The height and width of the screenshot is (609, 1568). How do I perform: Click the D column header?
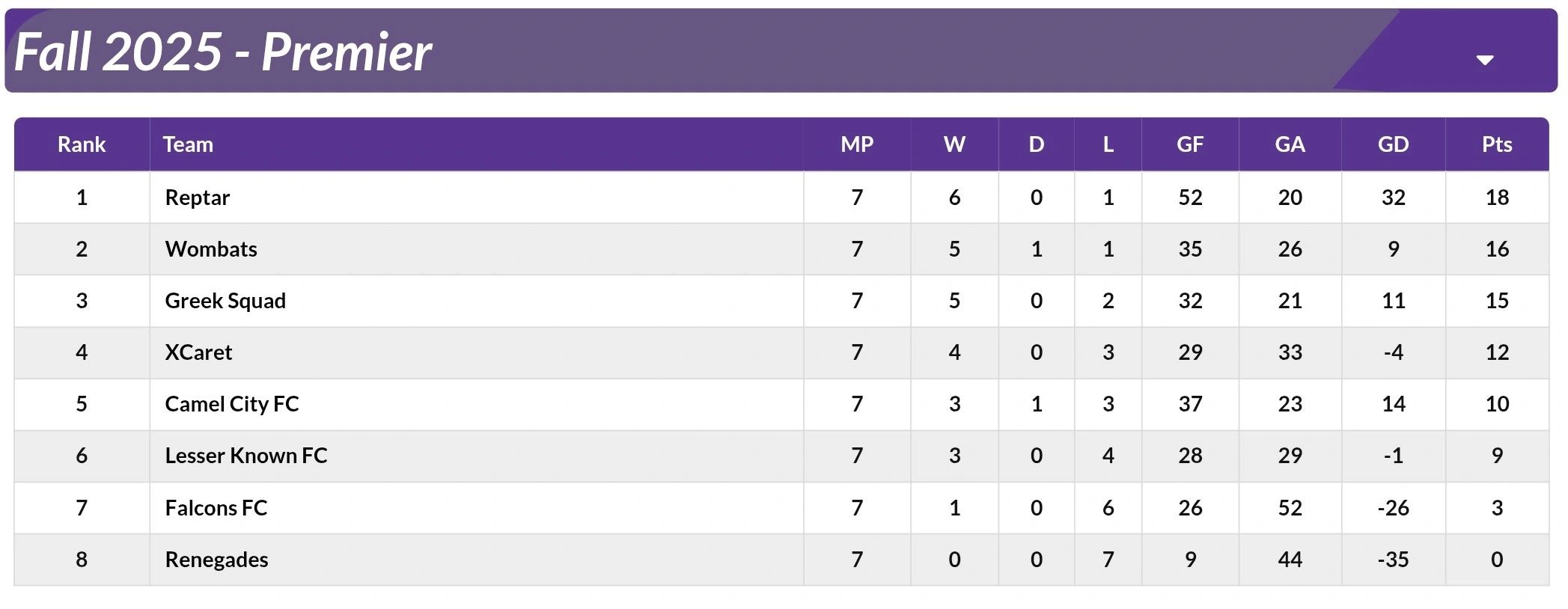click(x=1036, y=144)
